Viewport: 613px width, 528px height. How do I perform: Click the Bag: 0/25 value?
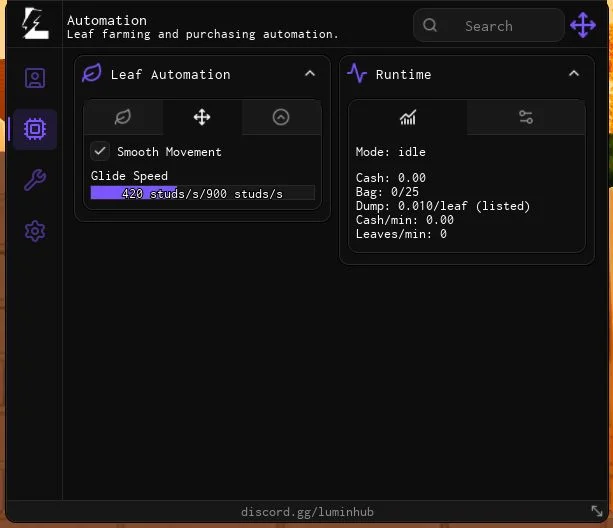(x=387, y=192)
